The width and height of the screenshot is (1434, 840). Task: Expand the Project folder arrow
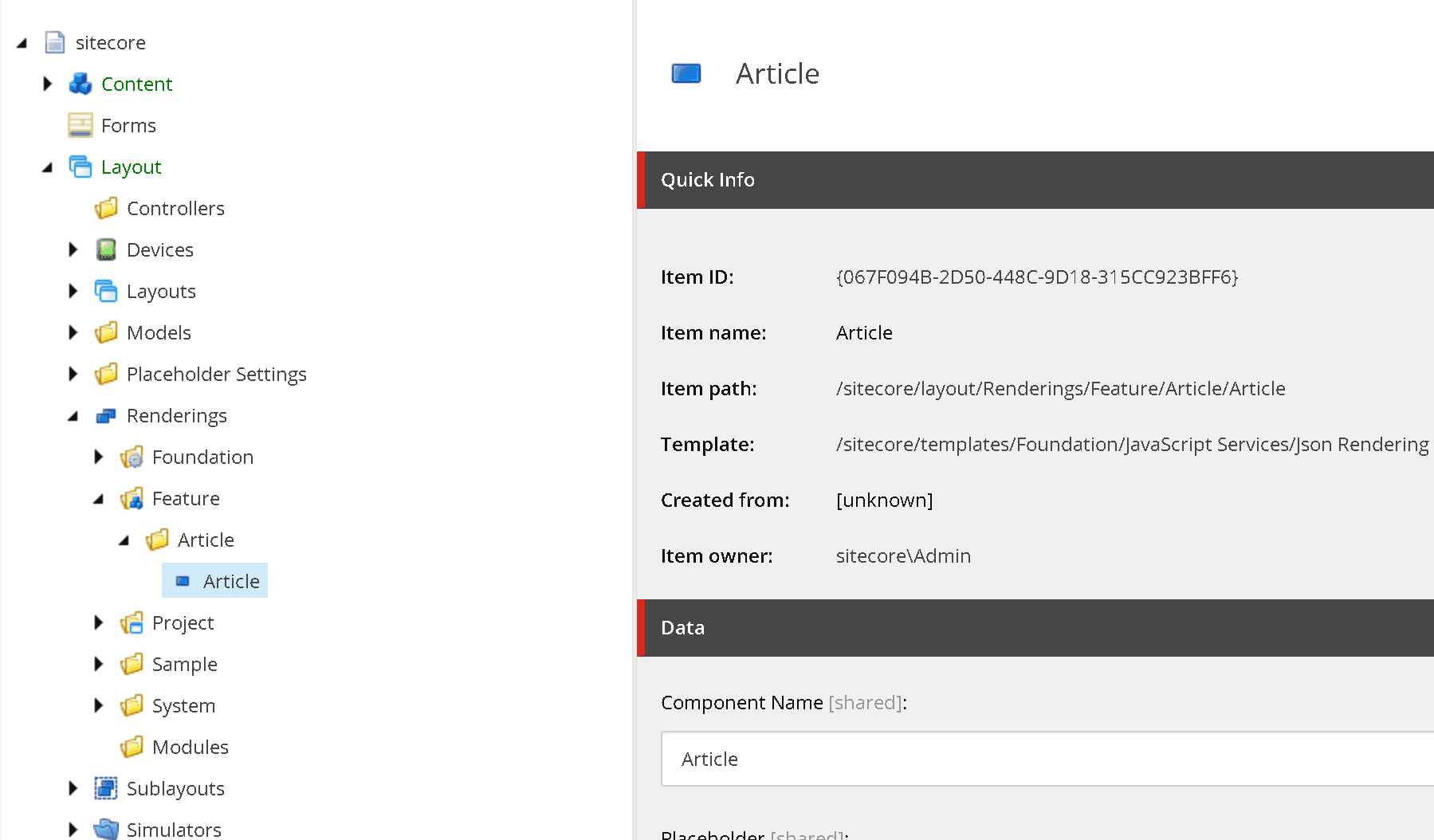tap(98, 622)
